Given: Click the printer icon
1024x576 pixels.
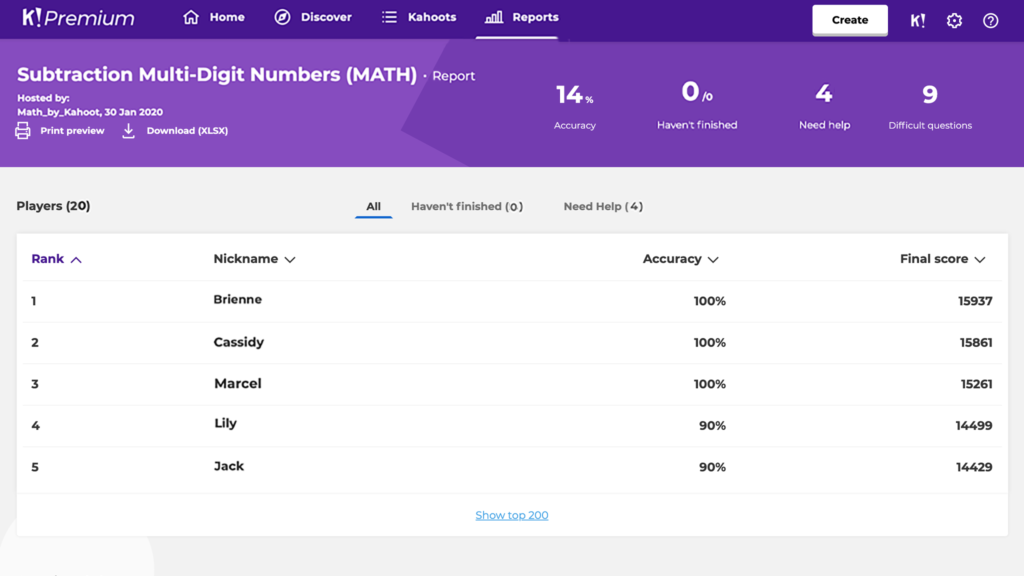Looking at the screenshot, I should coord(23,131).
